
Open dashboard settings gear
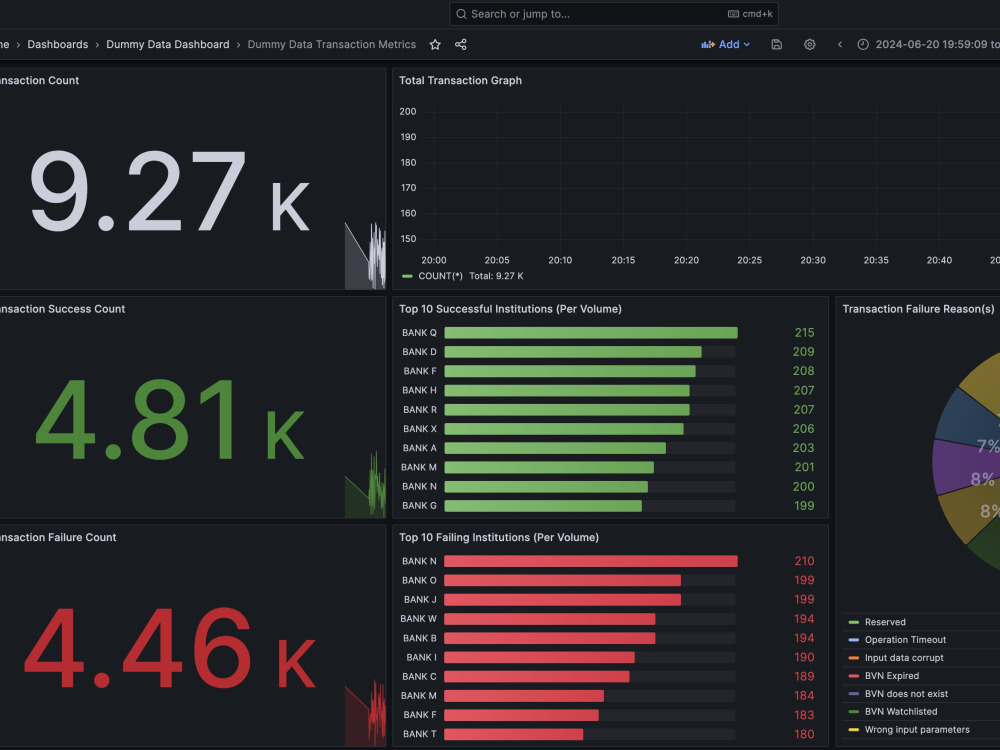[809, 45]
